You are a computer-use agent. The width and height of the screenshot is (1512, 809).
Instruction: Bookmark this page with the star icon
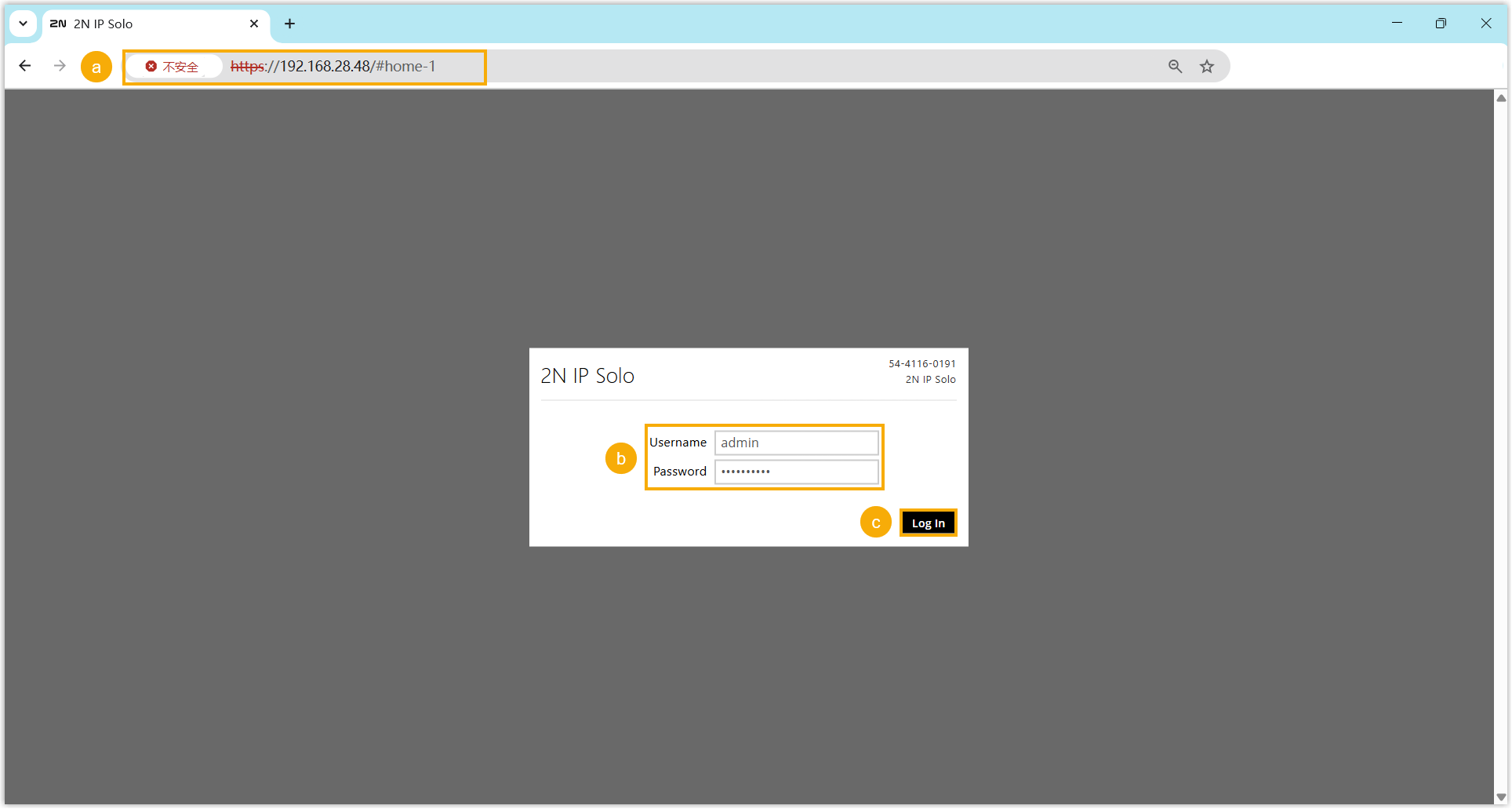[1207, 67]
